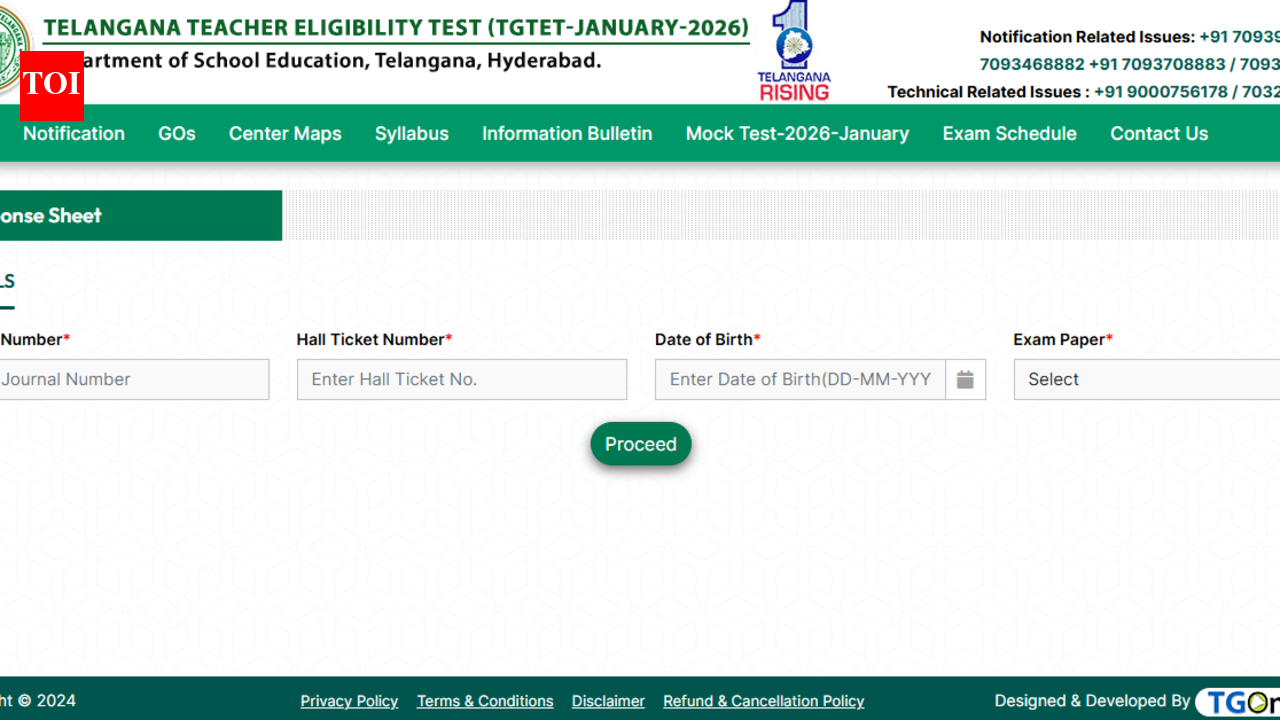This screenshot has width=1280, height=720.
Task: Click the Telangana Rising emblem logo
Action: pyautogui.click(x=793, y=50)
